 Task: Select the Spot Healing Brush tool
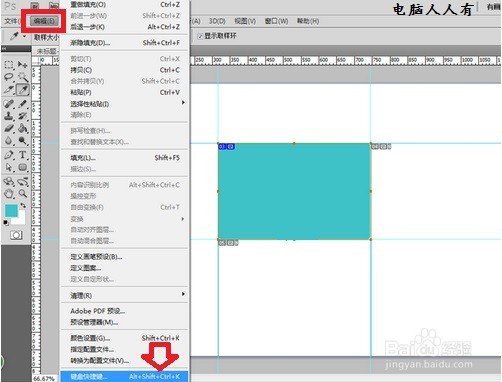coord(9,104)
